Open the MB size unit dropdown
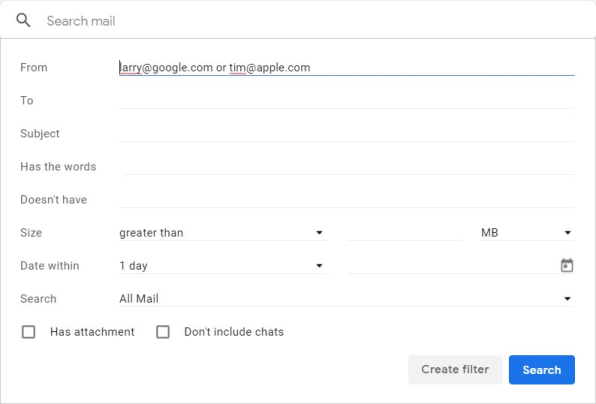596x404 pixels. point(527,233)
